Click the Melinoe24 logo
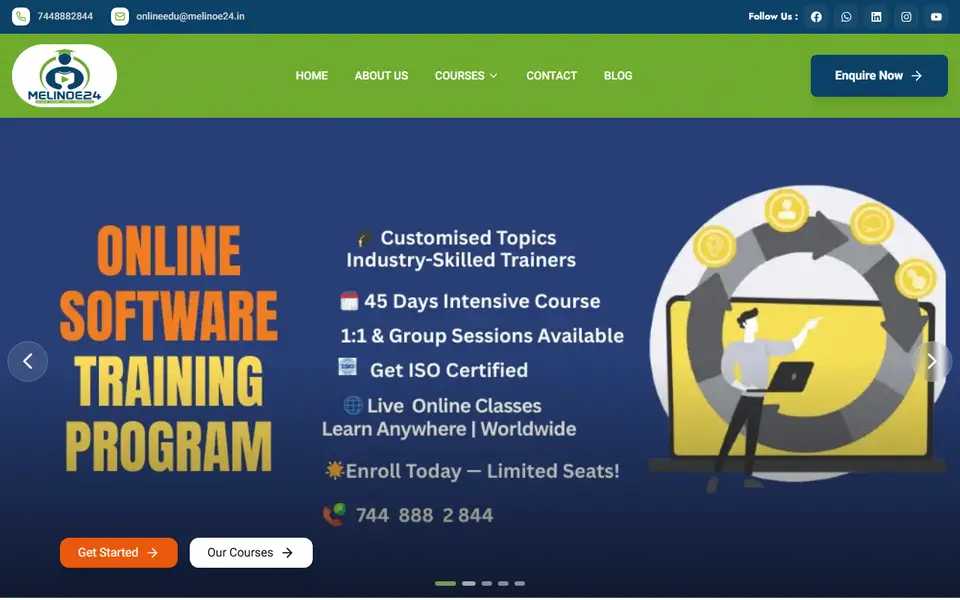960x600 pixels. coord(64,76)
